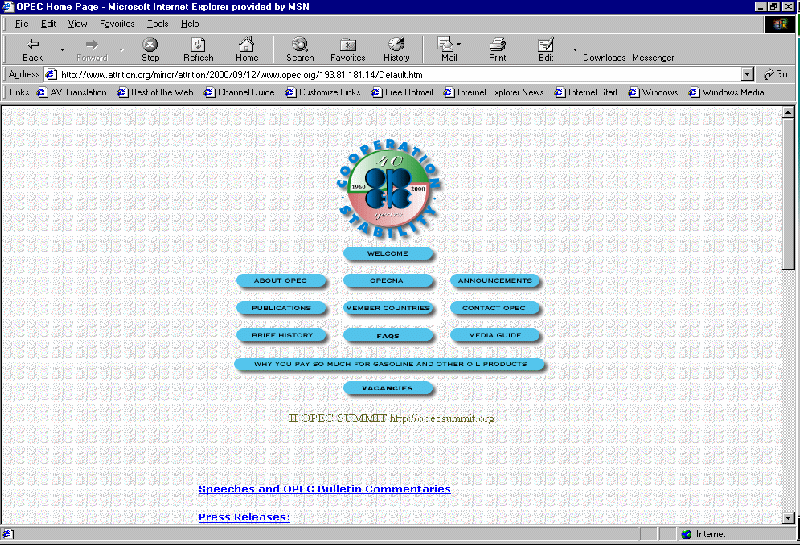This screenshot has height=545, width=800.
Task: Expand the Back history dropdown arrow
Action: click(x=62, y=50)
